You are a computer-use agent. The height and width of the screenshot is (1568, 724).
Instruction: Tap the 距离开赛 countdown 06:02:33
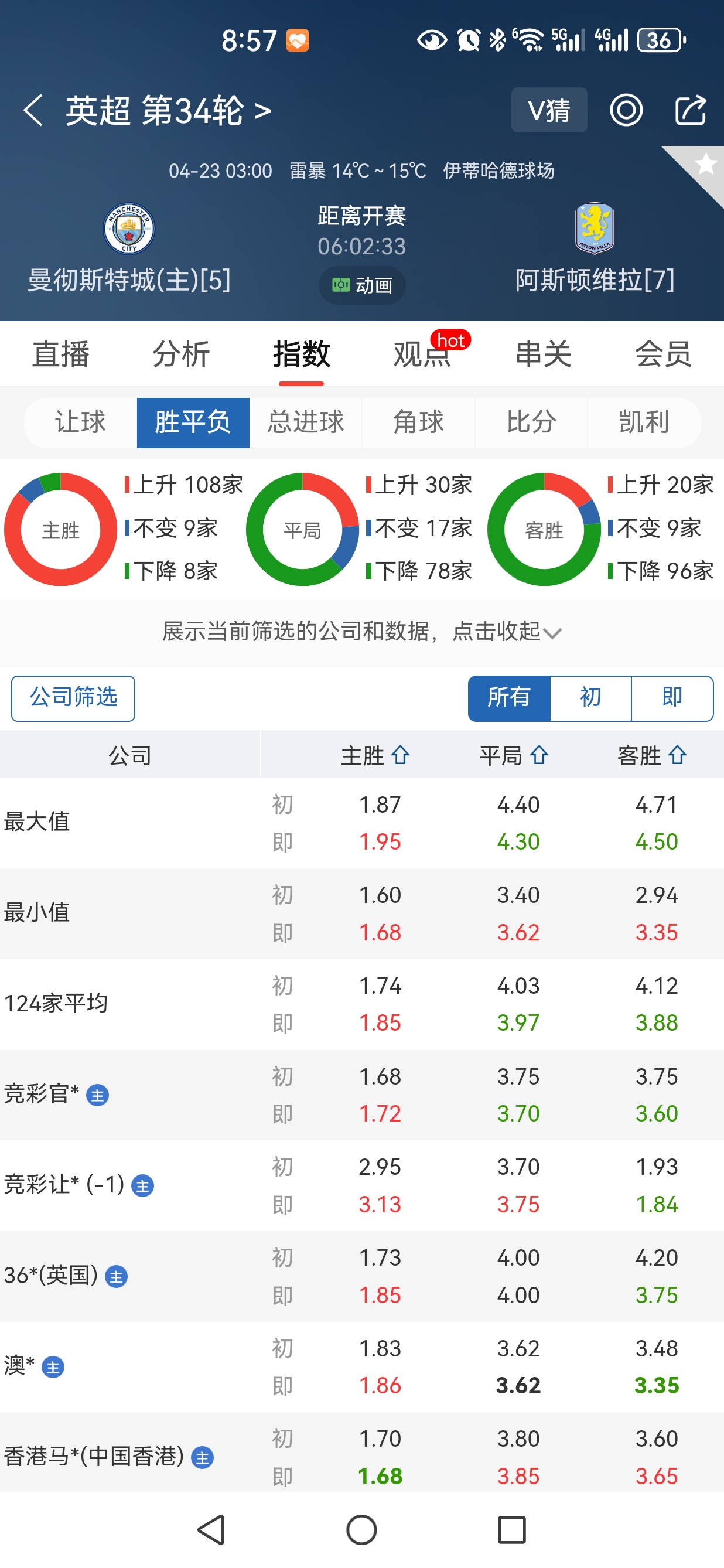(362, 246)
